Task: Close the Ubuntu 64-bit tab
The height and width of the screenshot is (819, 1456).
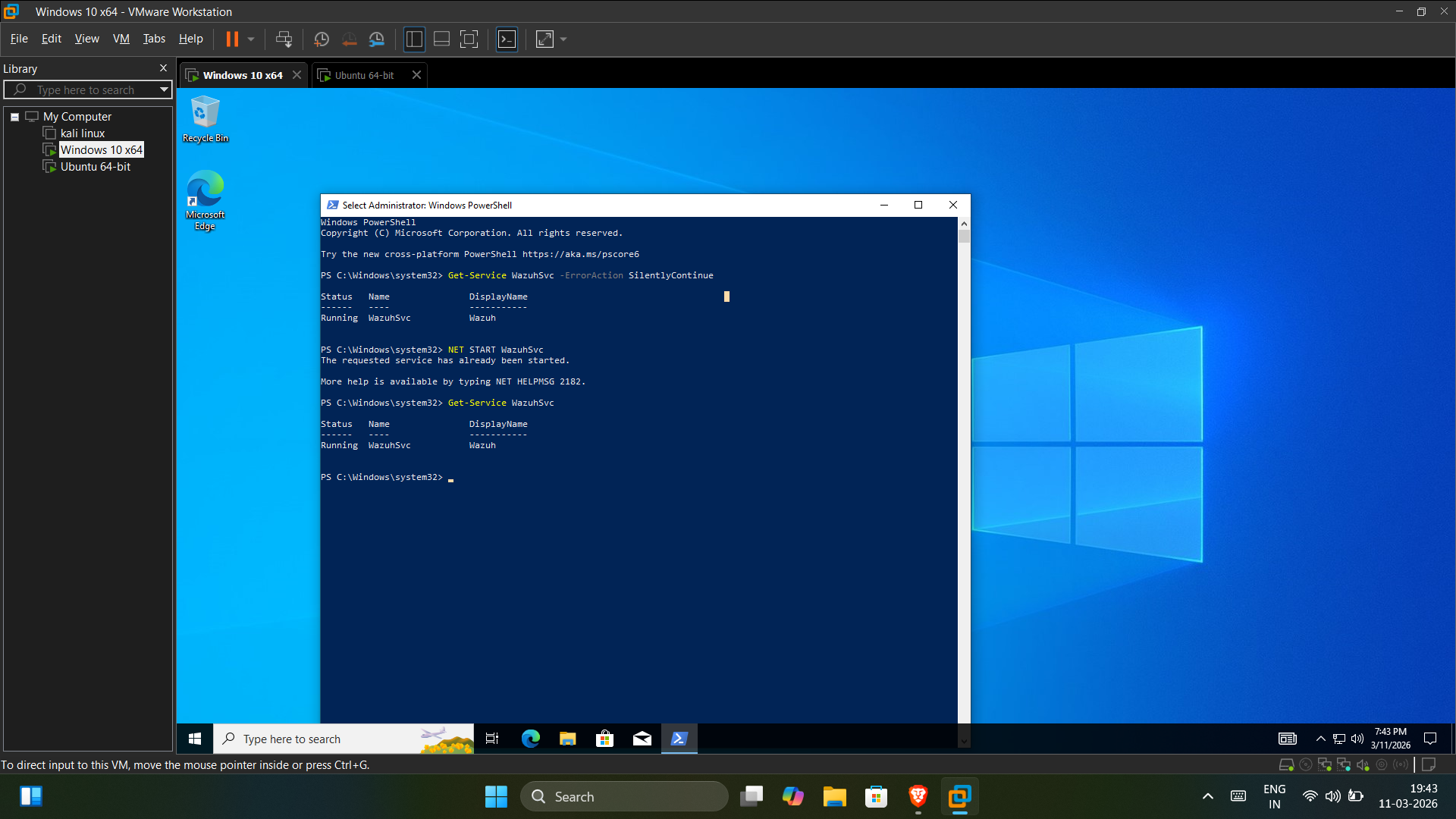Action: (x=416, y=75)
